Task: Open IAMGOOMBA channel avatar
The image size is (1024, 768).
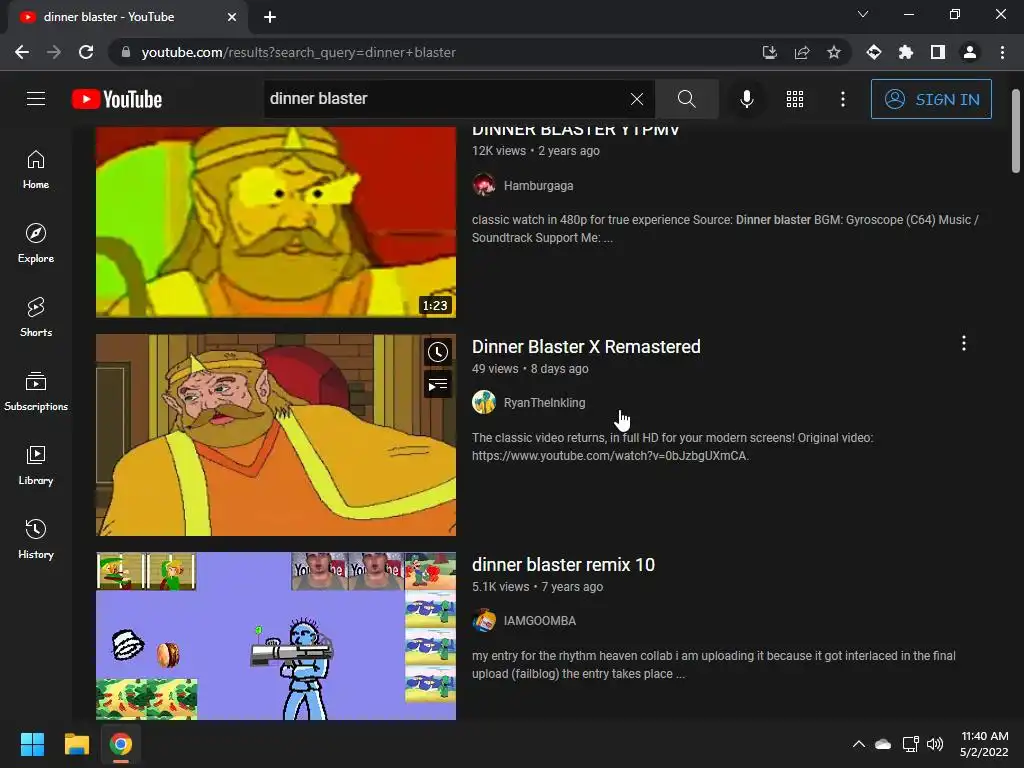Action: (x=484, y=620)
